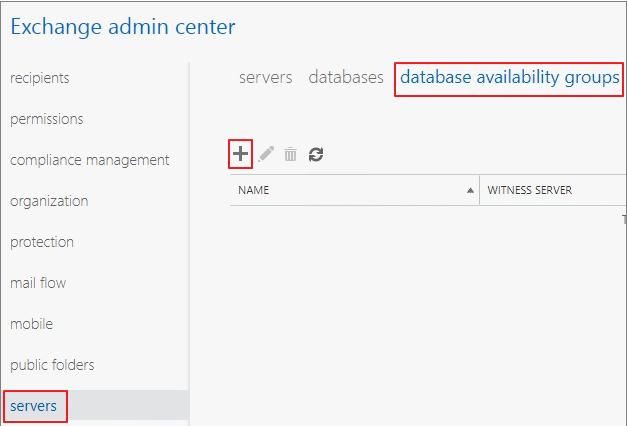Click the NAME column header
This screenshot has width=627, height=426.
tap(354, 190)
